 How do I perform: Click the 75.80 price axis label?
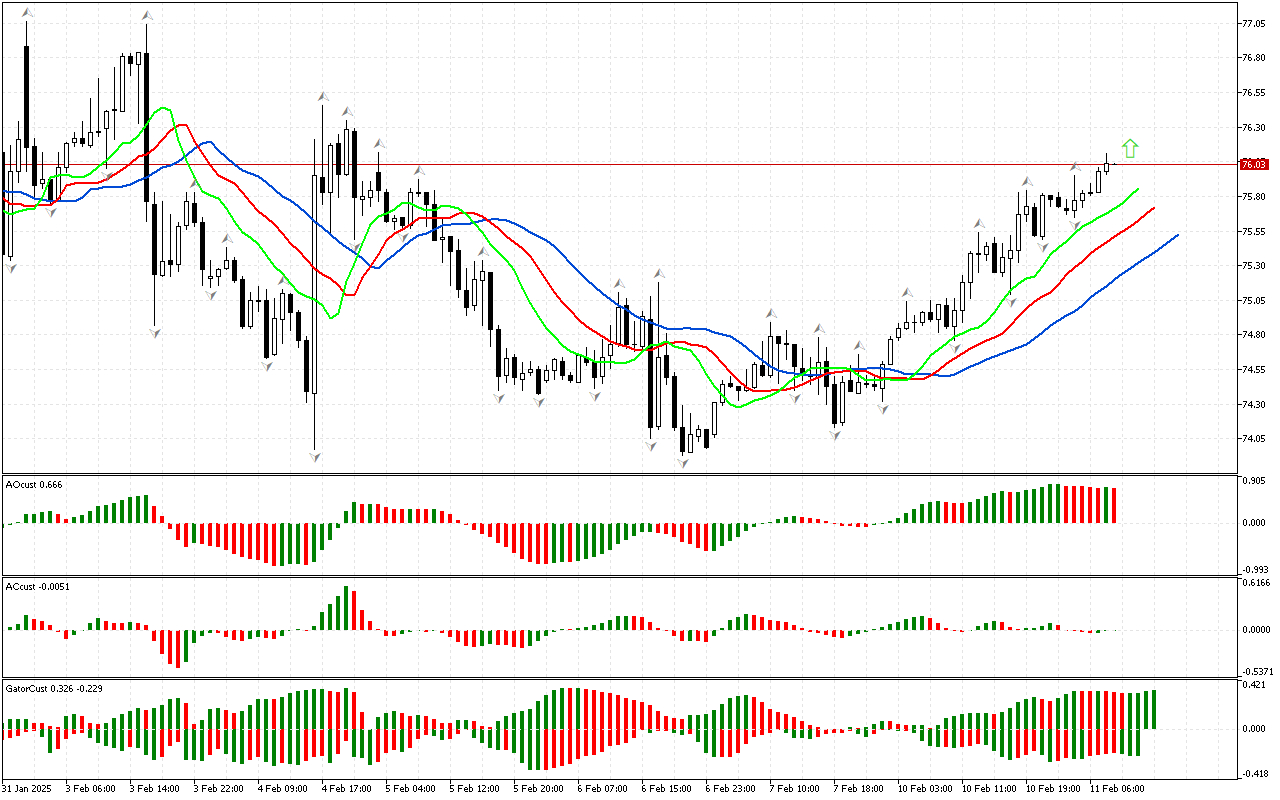coord(1253,197)
